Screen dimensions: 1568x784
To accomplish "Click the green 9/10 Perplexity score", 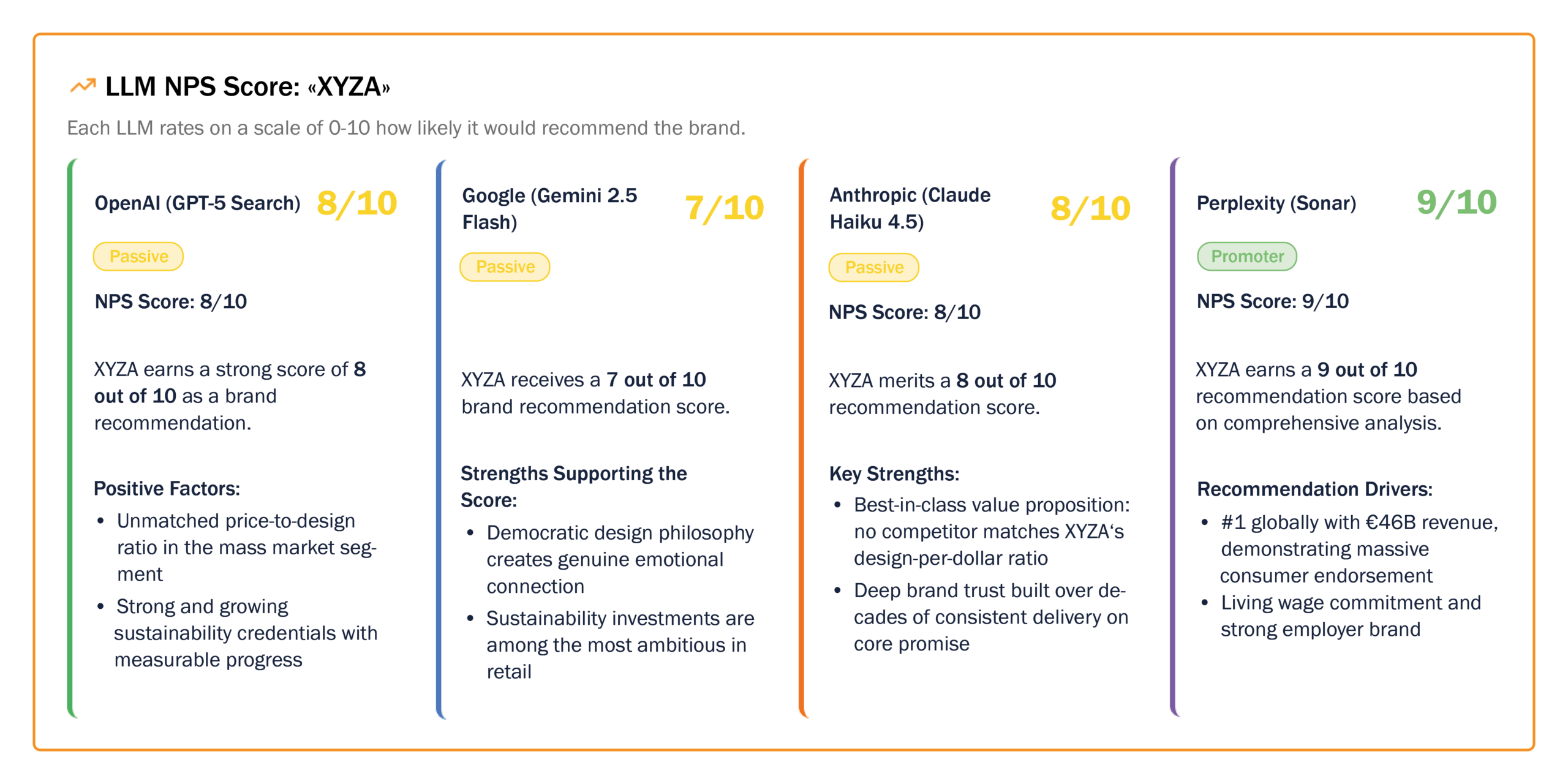I will 1457,203.
